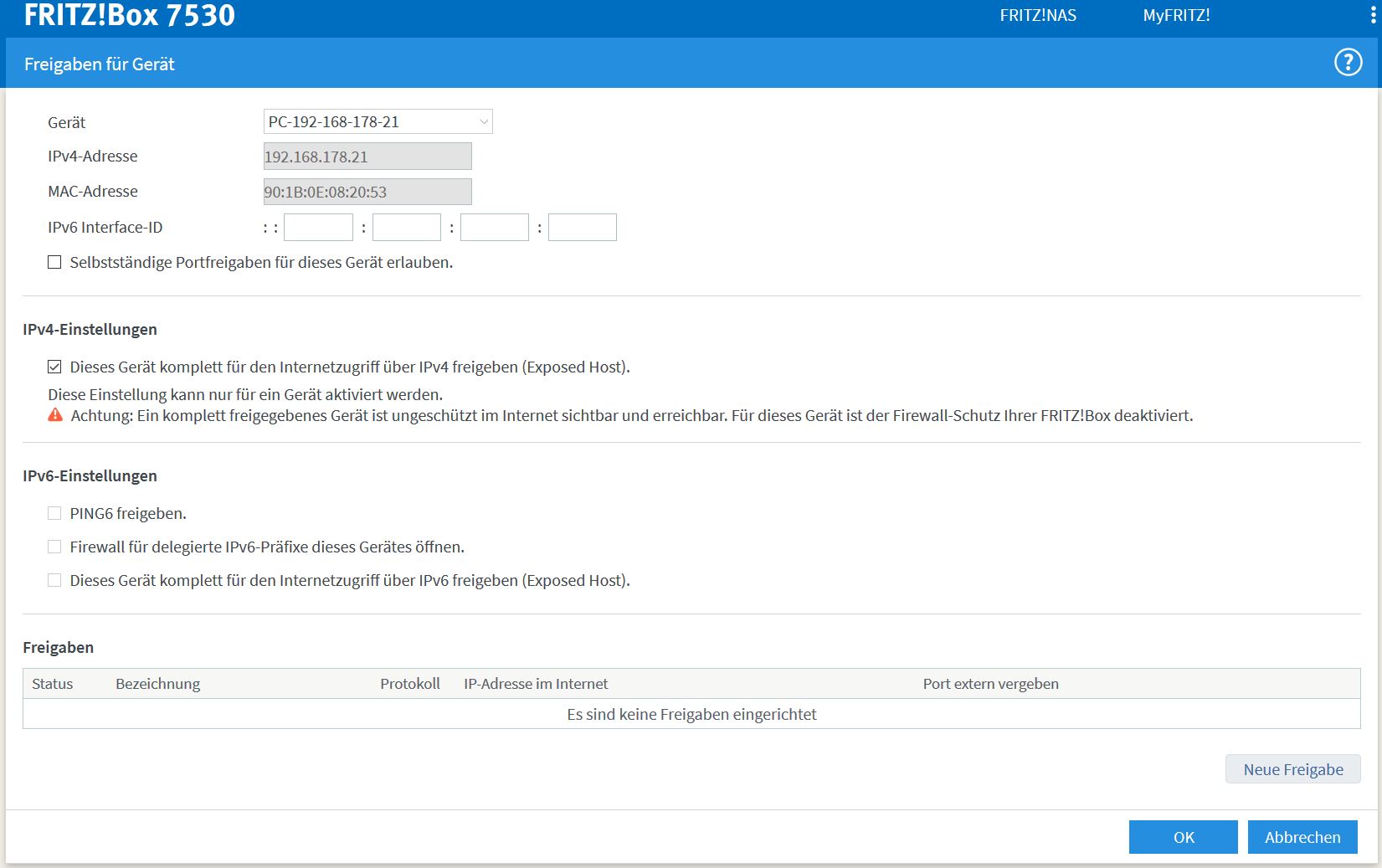Click the 'Es sind keine Freigaben eingerichtet' row

pyautogui.click(x=691, y=714)
